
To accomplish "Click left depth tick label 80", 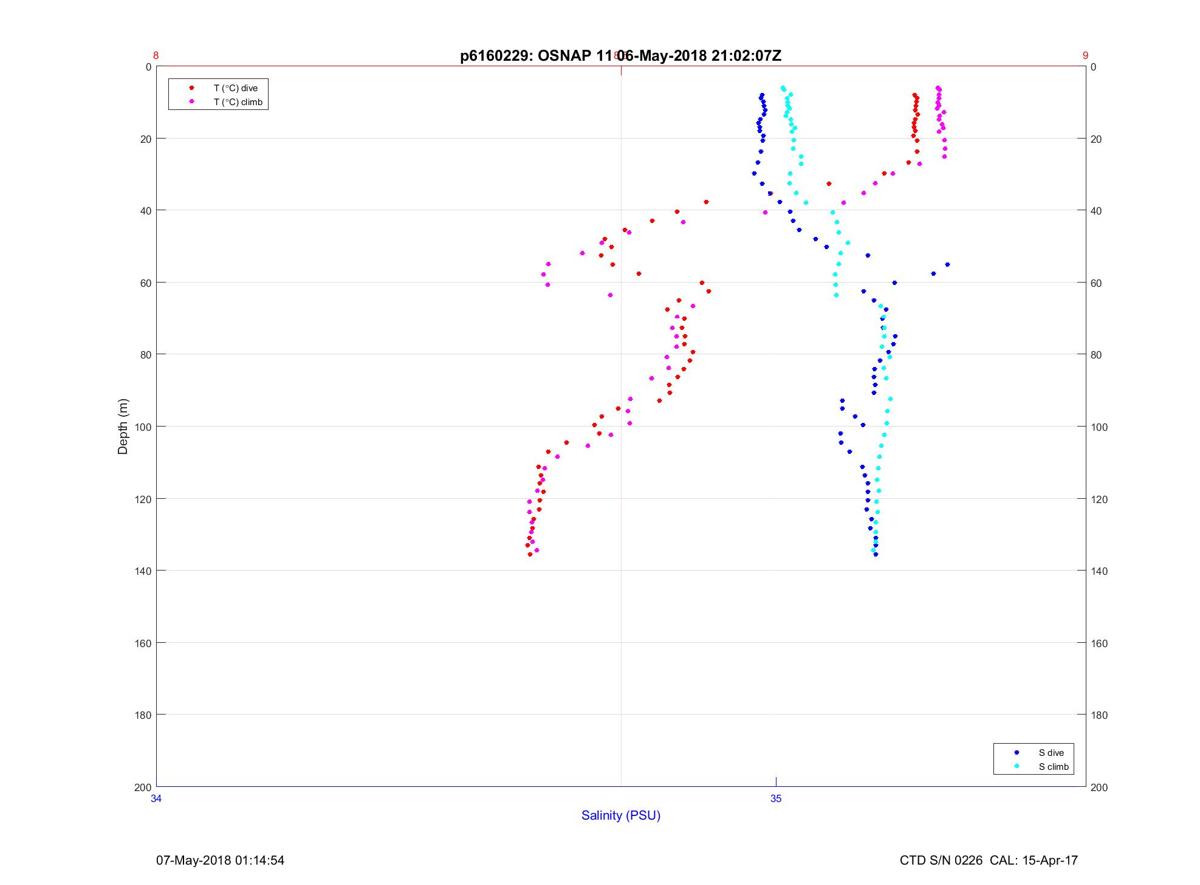I will 145,355.
